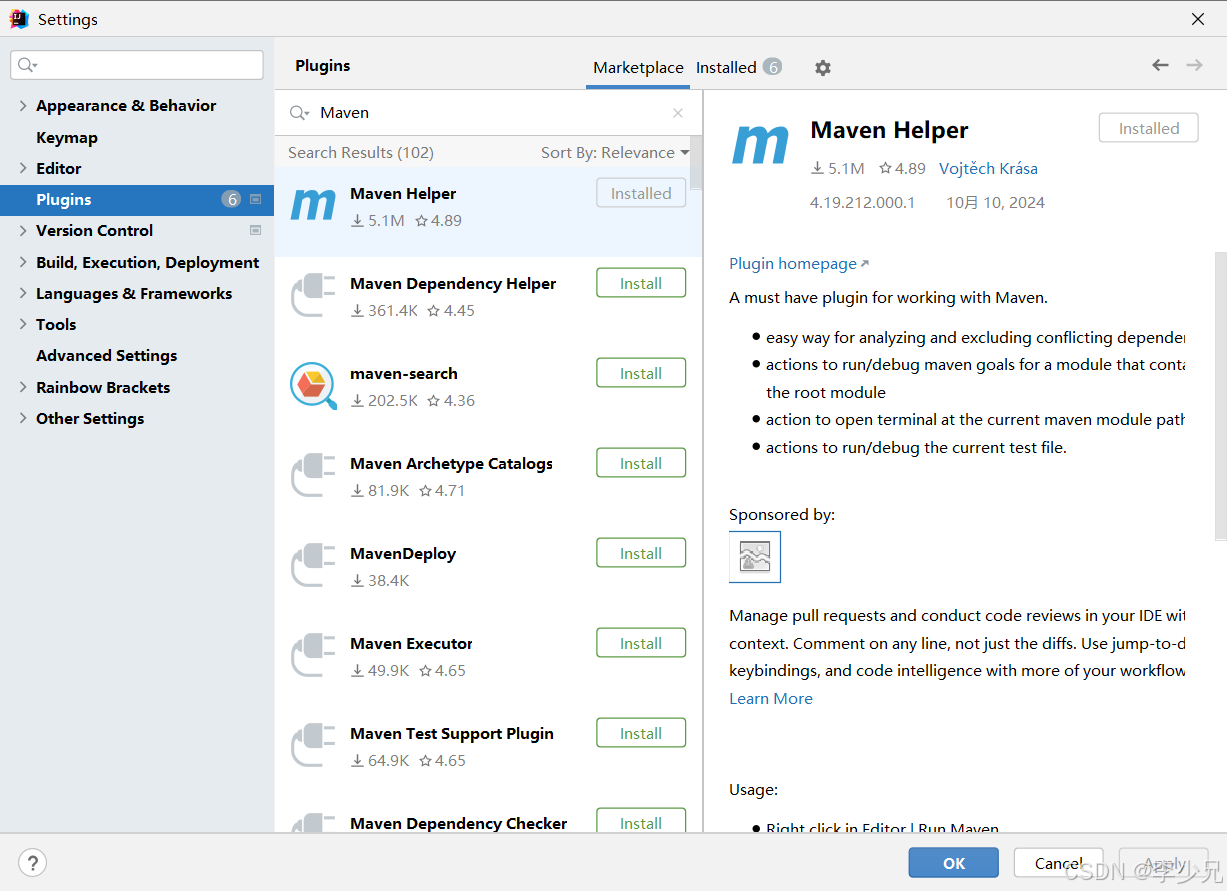Viewport: 1227px width, 891px height.
Task: Open Advanced Settings
Action: click(x=106, y=355)
